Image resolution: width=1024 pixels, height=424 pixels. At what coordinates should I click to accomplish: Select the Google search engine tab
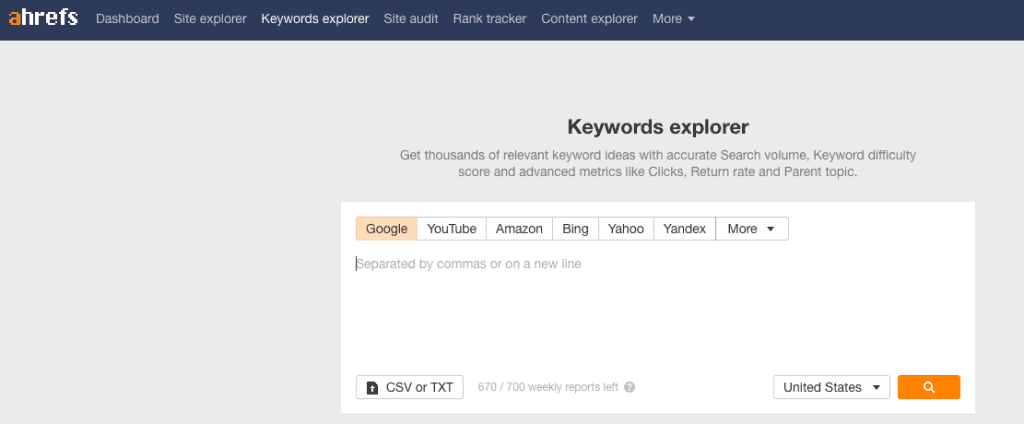[x=387, y=229]
